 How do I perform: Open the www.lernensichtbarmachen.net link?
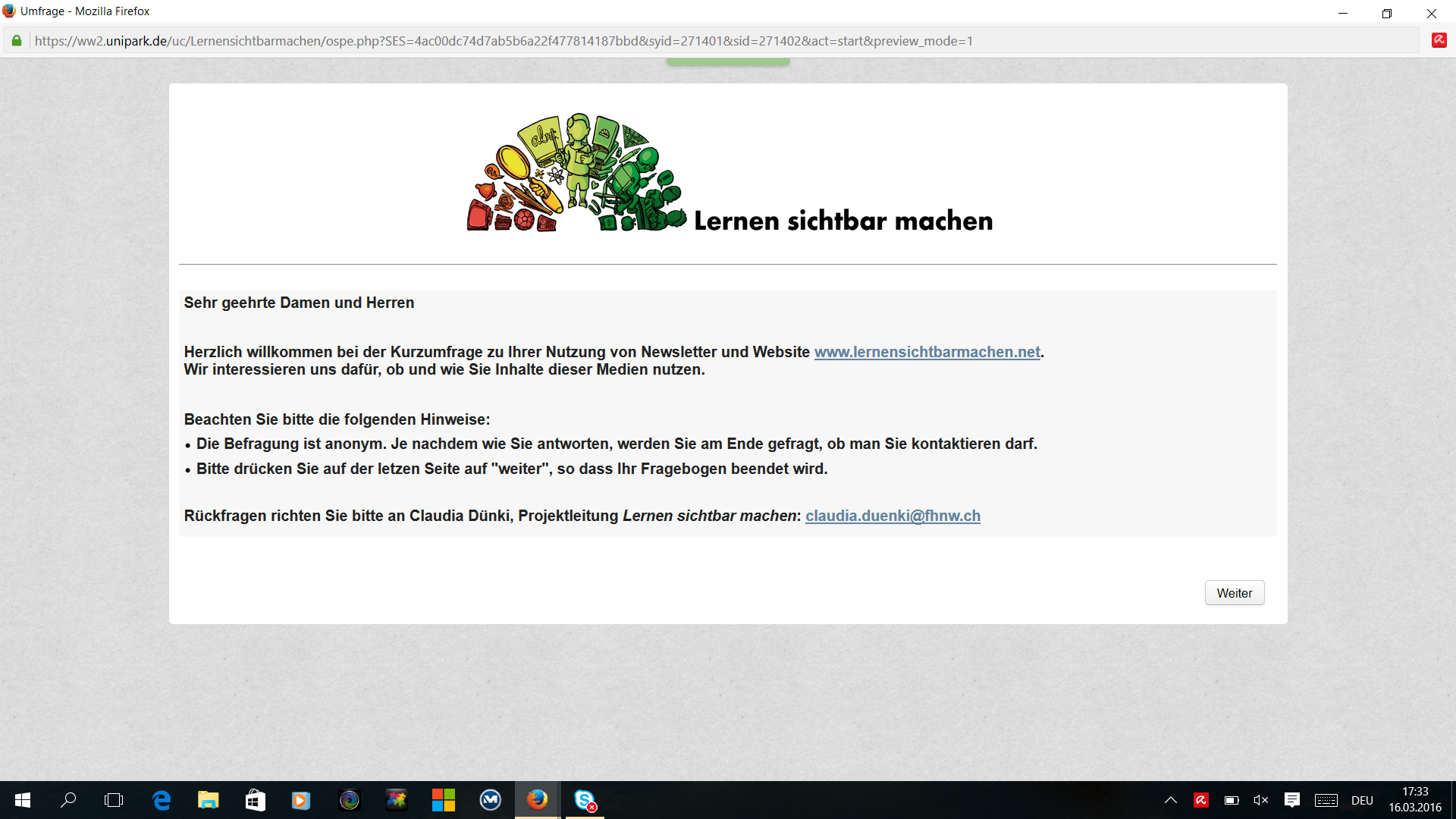(x=927, y=352)
